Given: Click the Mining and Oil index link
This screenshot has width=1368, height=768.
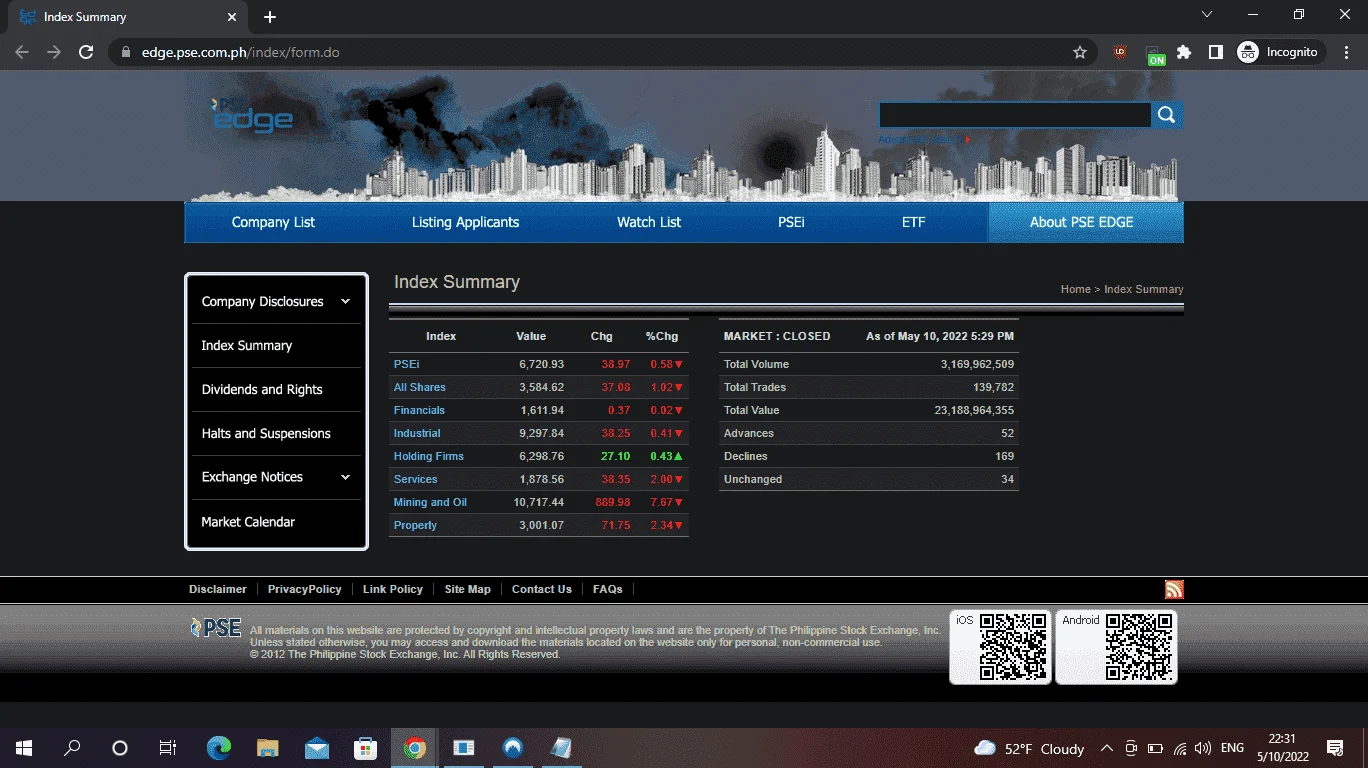Looking at the screenshot, I should pos(430,502).
